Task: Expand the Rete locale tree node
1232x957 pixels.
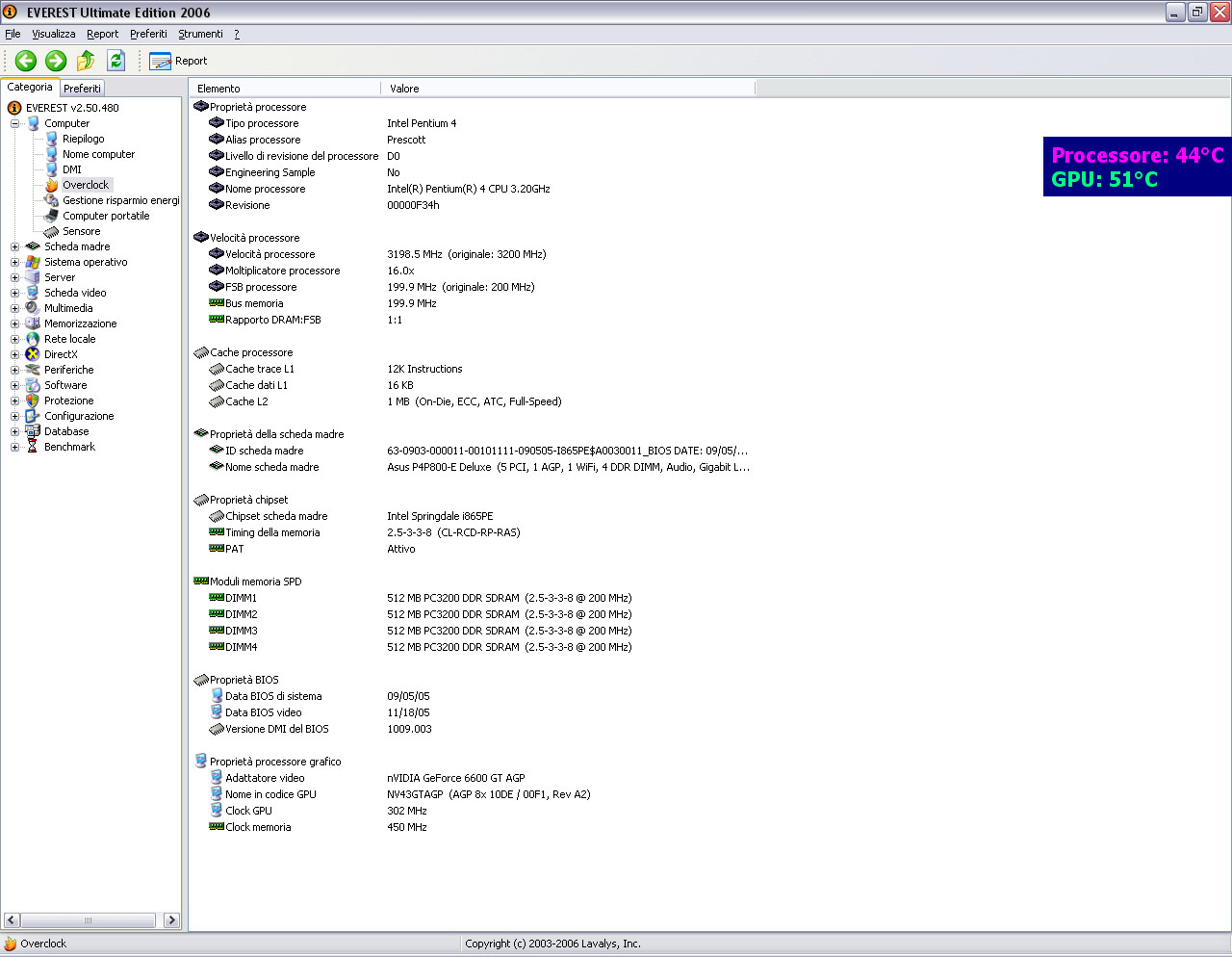Action: [x=14, y=339]
